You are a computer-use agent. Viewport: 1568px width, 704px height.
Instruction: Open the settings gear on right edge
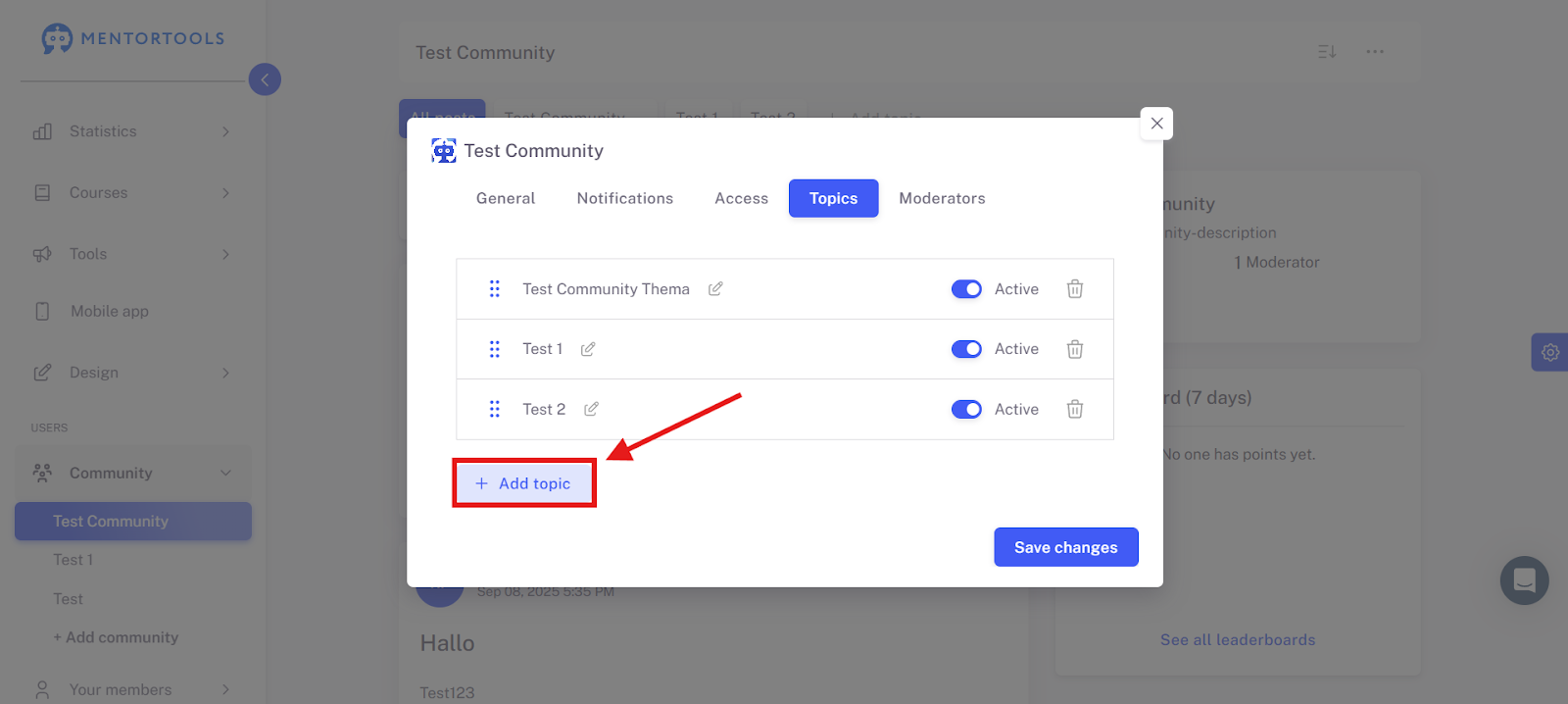[1550, 352]
